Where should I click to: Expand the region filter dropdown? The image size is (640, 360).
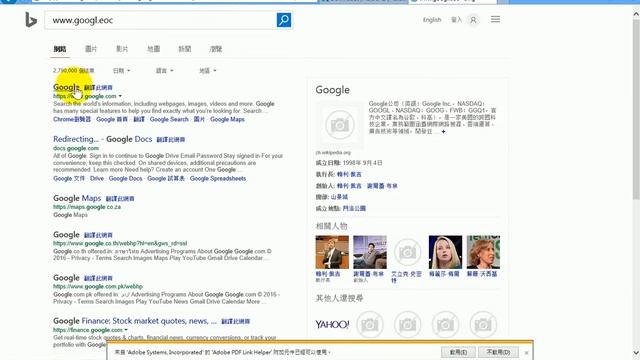[x=208, y=71]
